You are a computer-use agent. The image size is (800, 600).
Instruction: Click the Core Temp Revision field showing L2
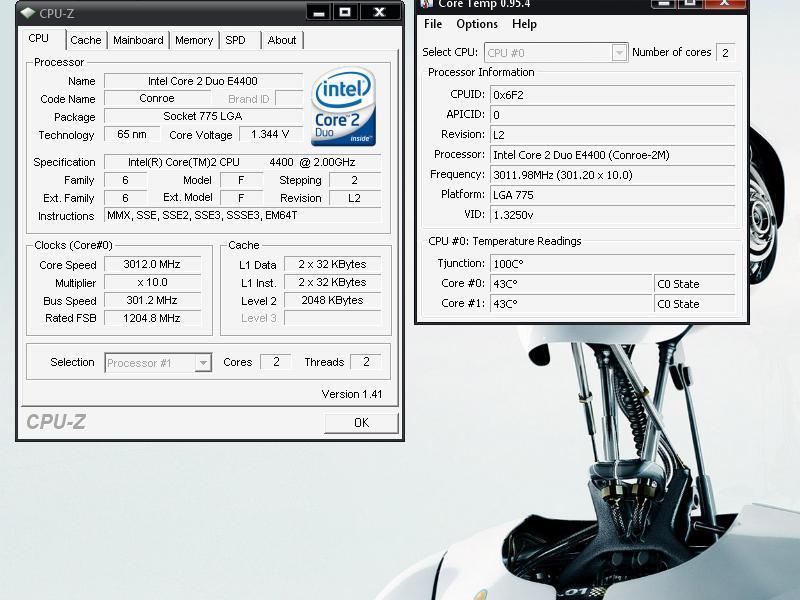pos(612,135)
